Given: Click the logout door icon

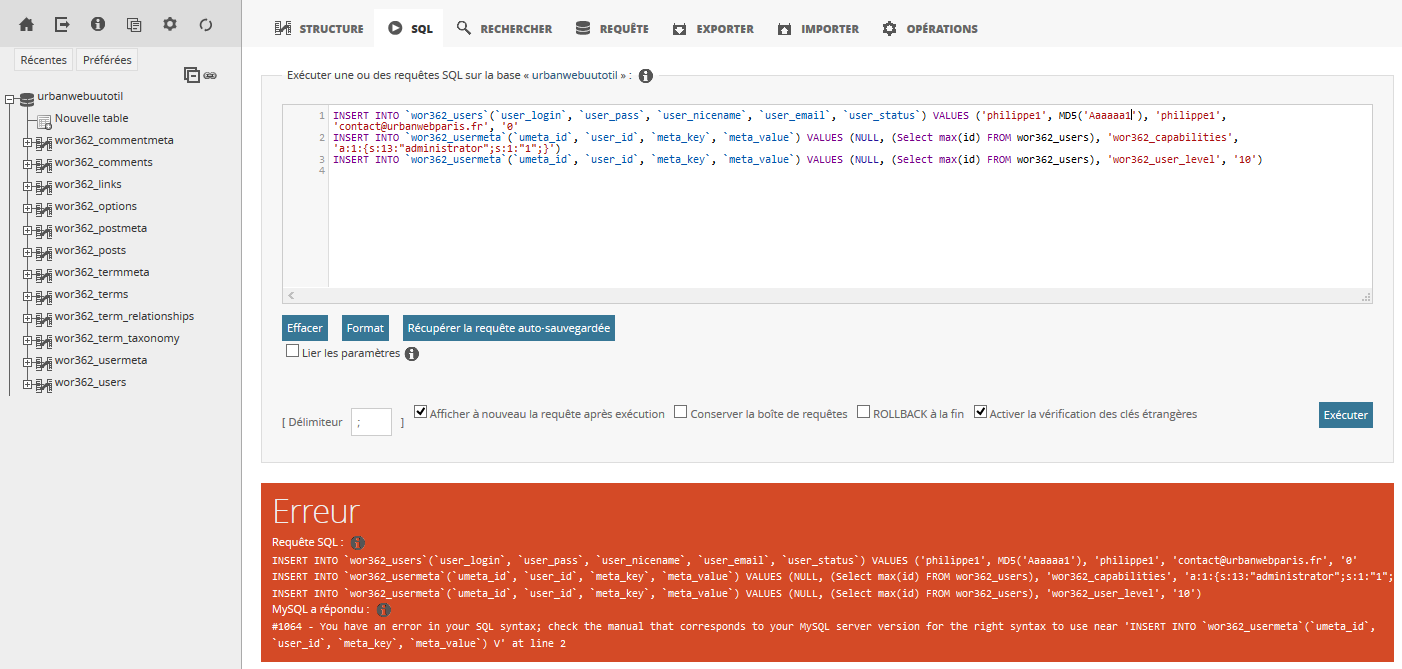Looking at the screenshot, I should pyautogui.click(x=62, y=24).
